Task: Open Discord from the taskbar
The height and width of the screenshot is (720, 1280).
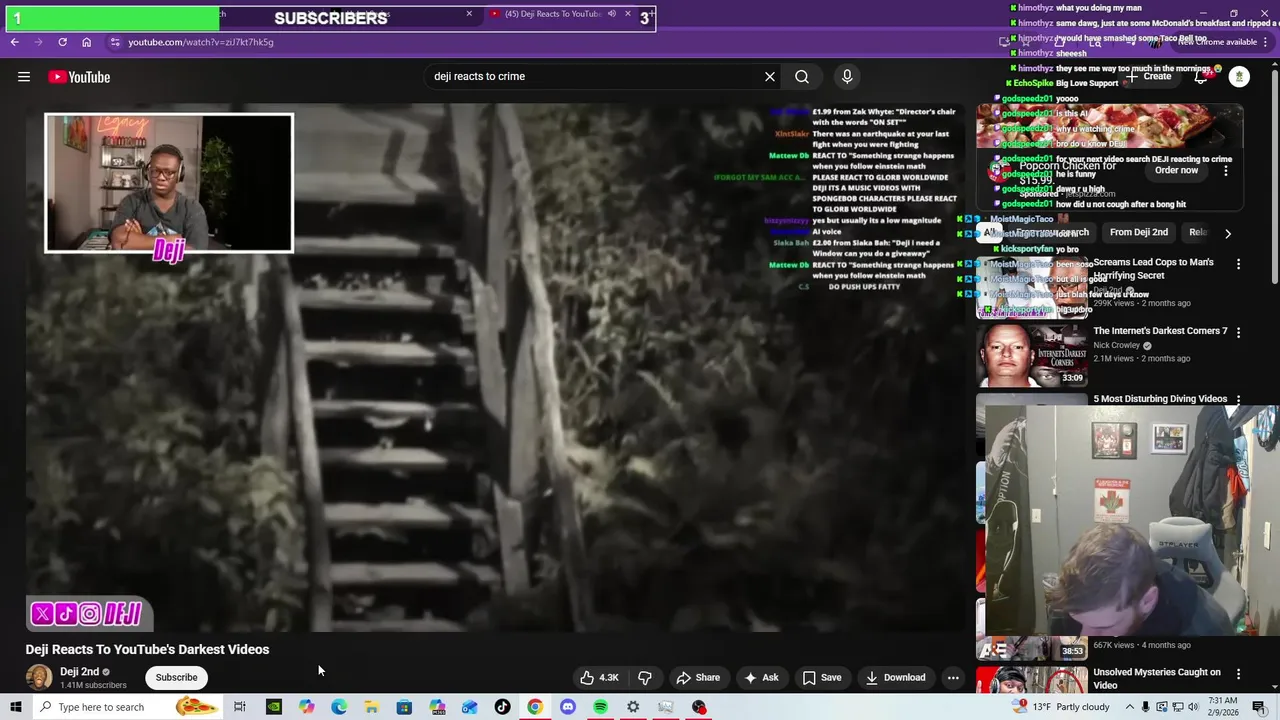Action: (x=568, y=707)
